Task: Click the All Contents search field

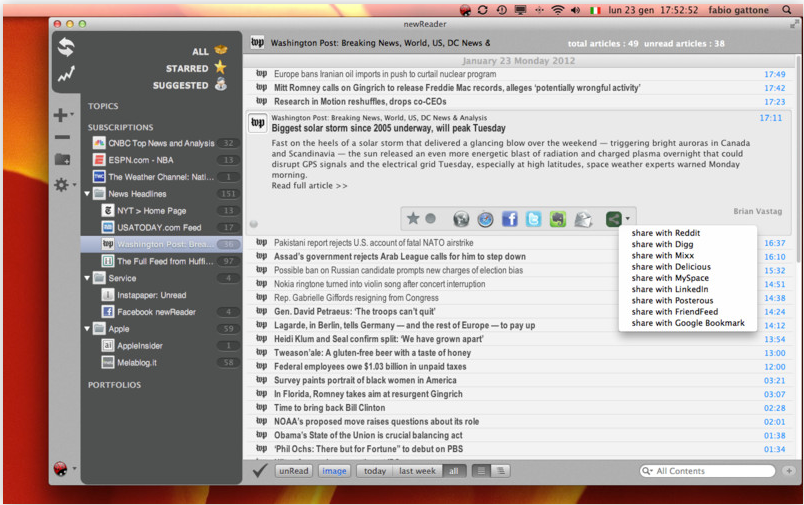Action: tap(707, 471)
